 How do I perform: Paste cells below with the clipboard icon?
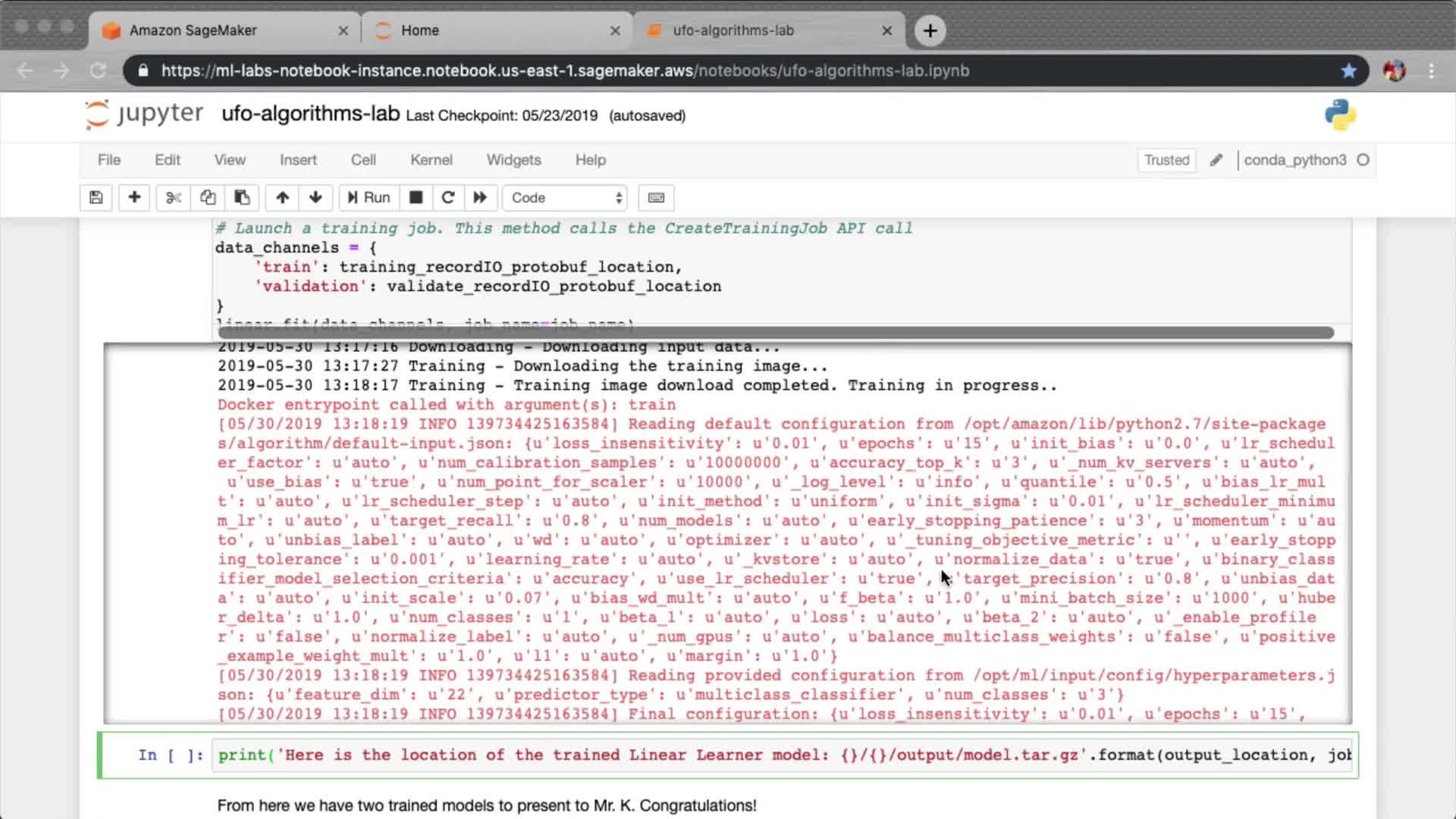point(242,198)
